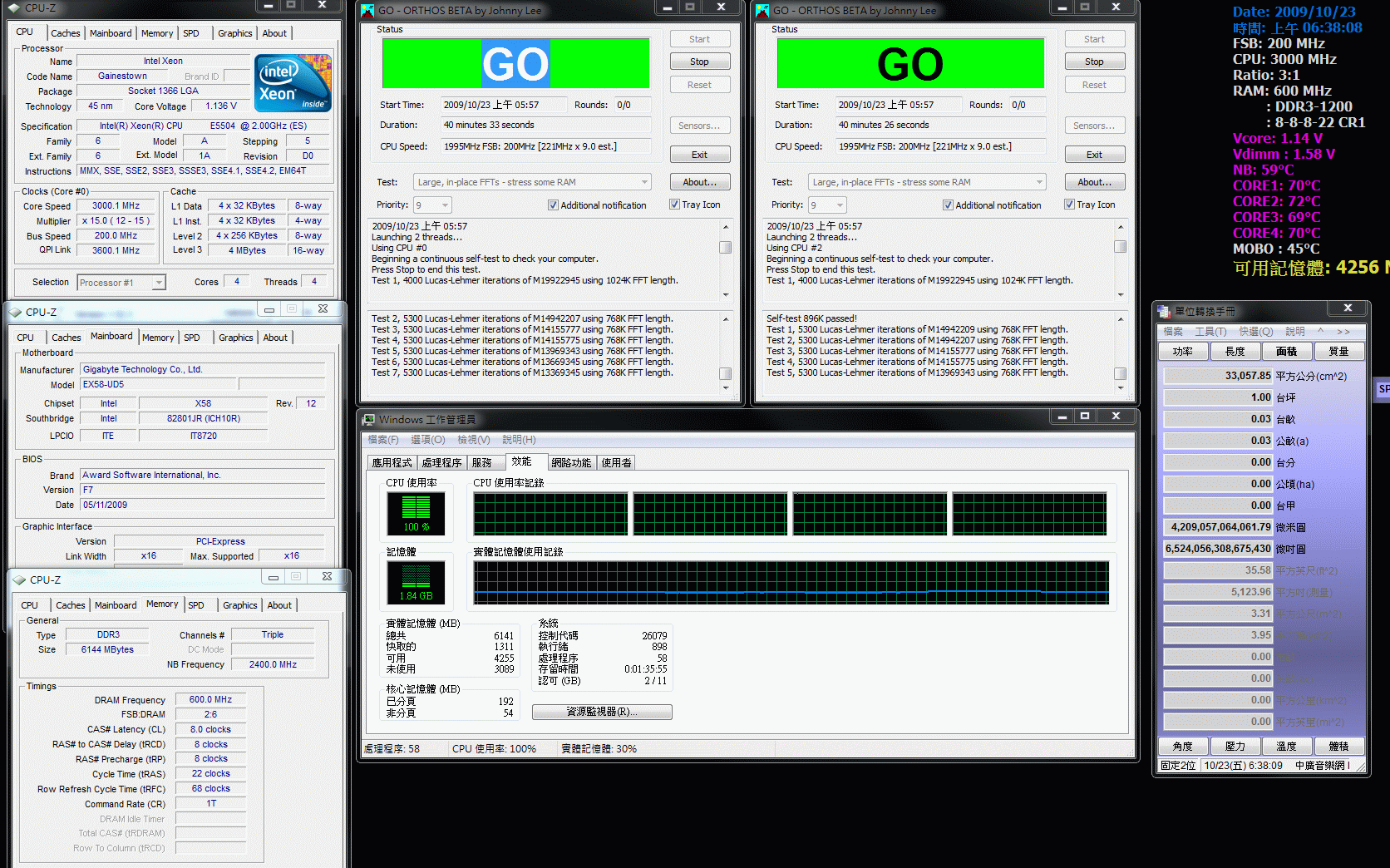This screenshot has width=1390, height=868.
Task: Click About... in the left ORTHOS window
Action: pos(699,182)
